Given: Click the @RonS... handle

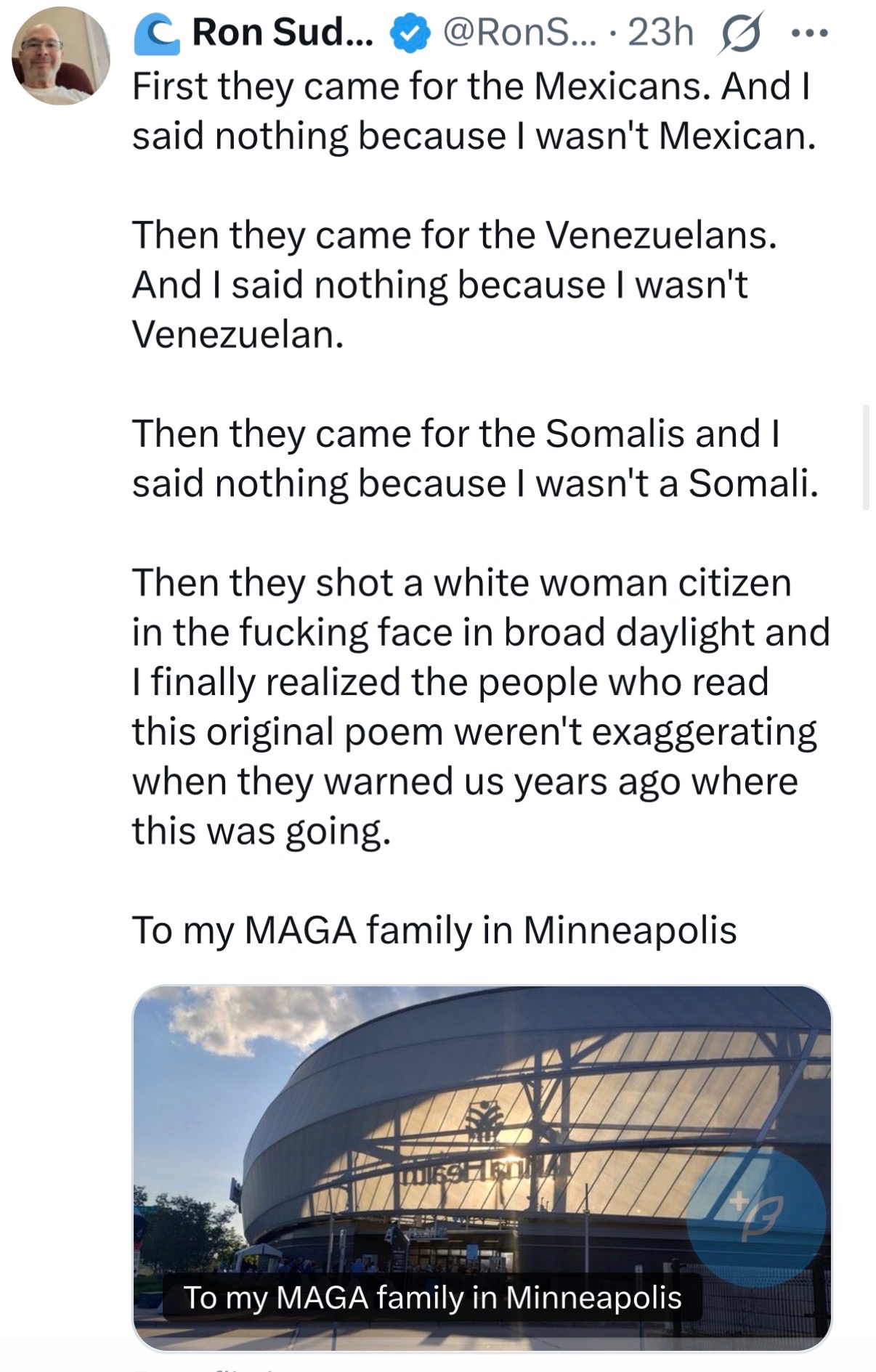Looking at the screenshot, I should [519, 33].
